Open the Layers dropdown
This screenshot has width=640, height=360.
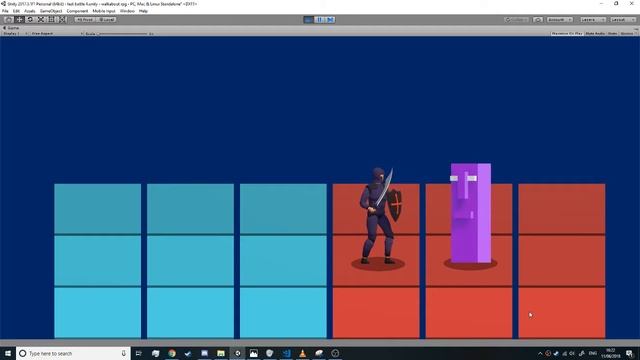[593, 20]
